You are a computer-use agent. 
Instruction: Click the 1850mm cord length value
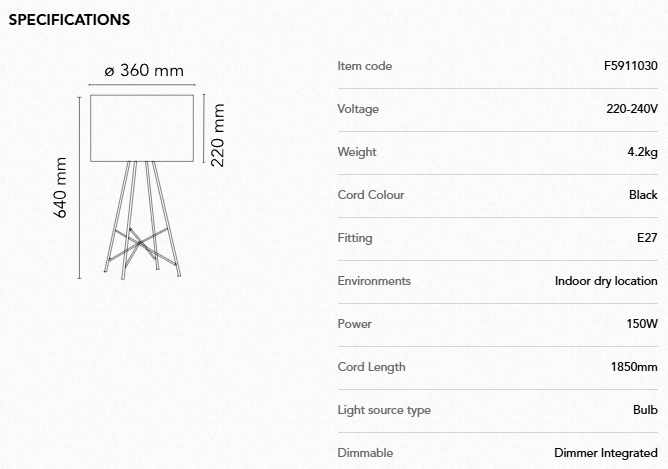click(634, 367)
